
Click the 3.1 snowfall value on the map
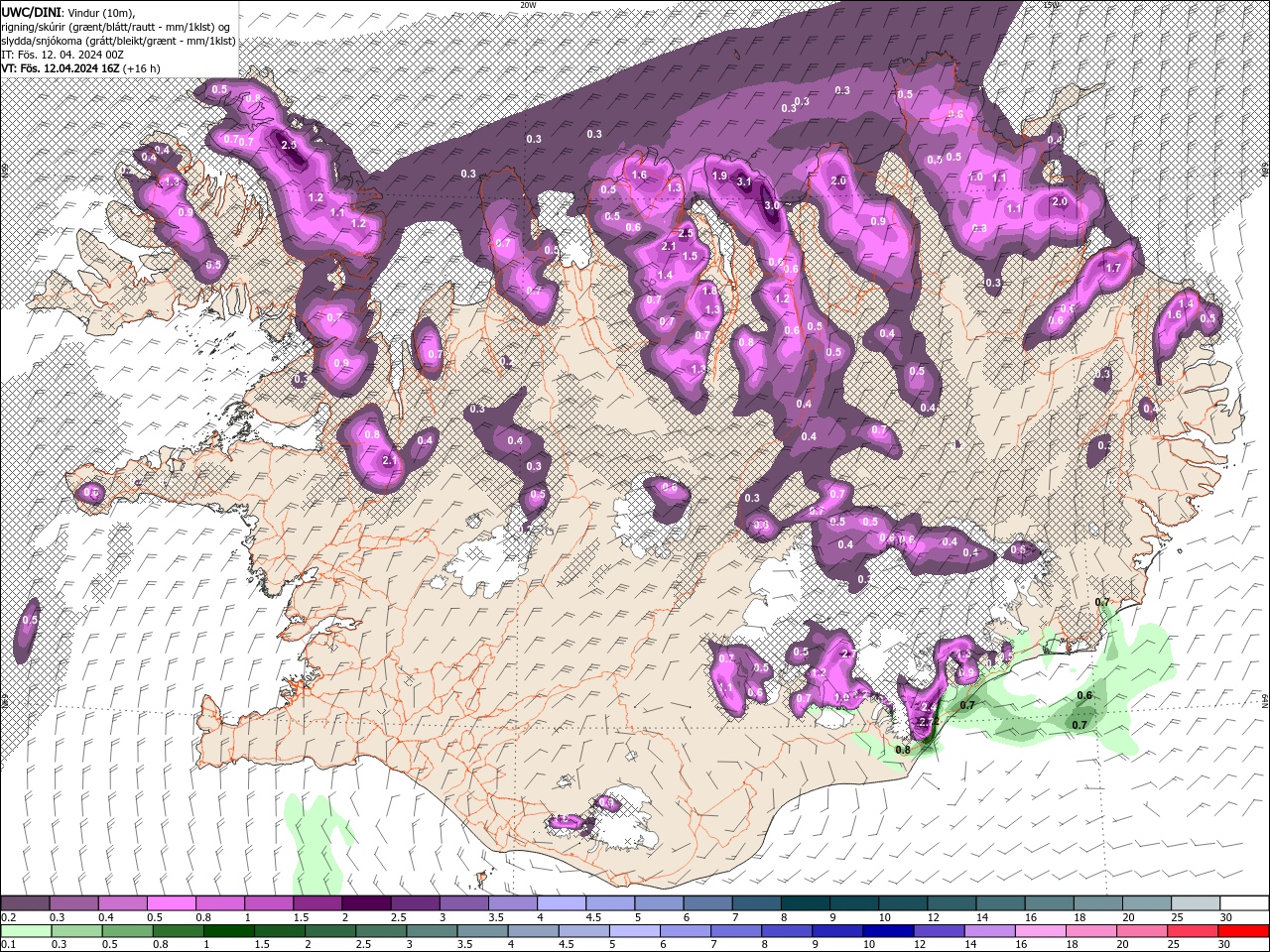click(x=743, y=181)
